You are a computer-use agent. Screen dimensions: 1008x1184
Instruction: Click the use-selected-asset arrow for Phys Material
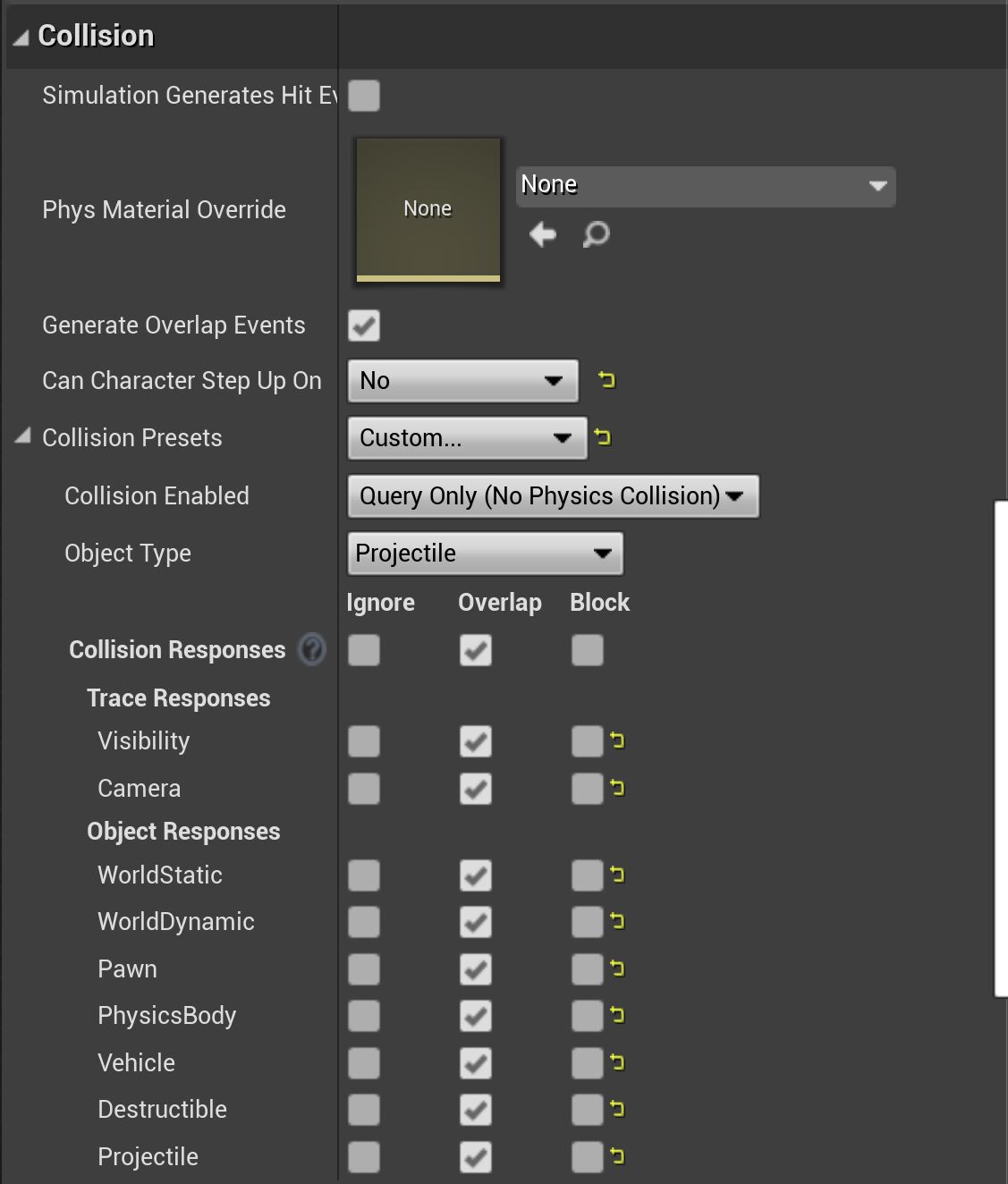click(541, 234)
